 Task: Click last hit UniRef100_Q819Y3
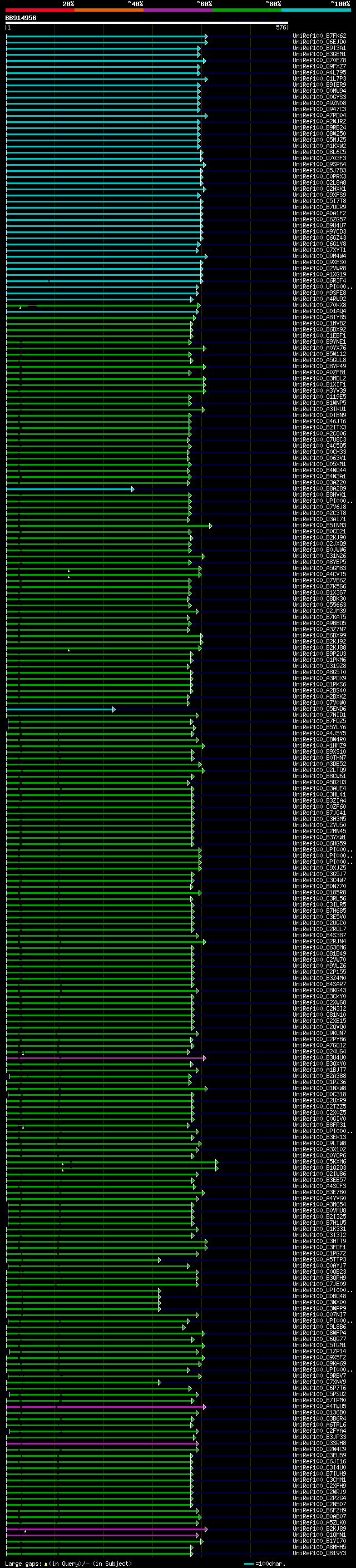pos(319,1554)
